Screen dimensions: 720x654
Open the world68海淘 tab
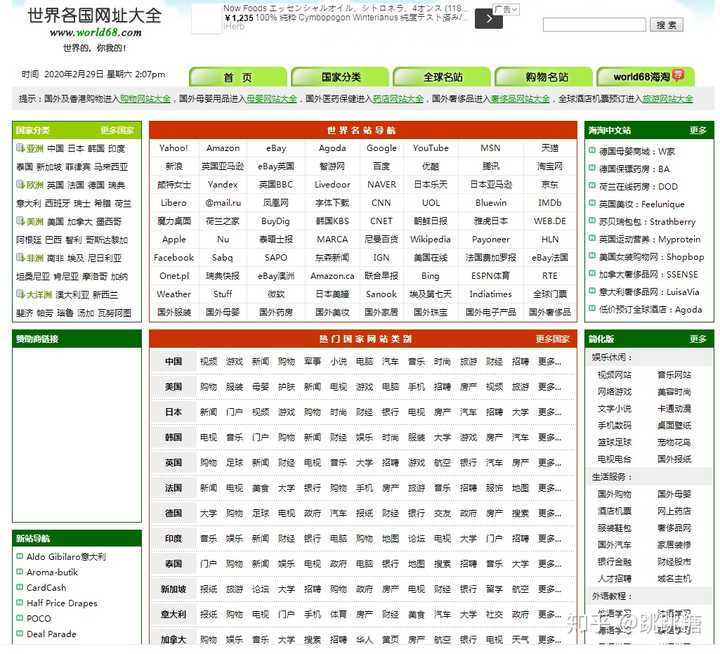646,77
